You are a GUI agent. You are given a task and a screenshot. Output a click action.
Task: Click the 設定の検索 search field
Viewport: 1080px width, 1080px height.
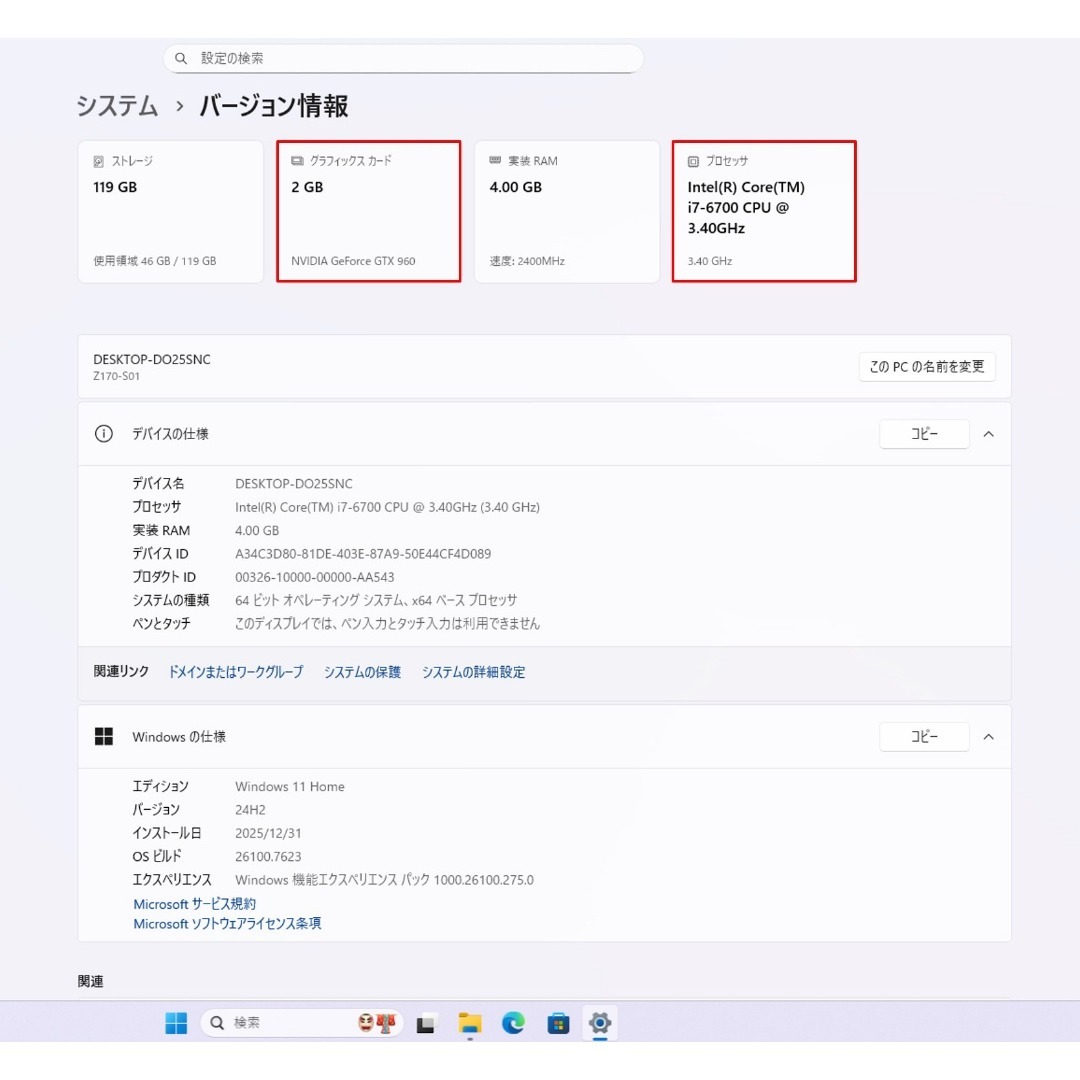(x=404, y=58)
